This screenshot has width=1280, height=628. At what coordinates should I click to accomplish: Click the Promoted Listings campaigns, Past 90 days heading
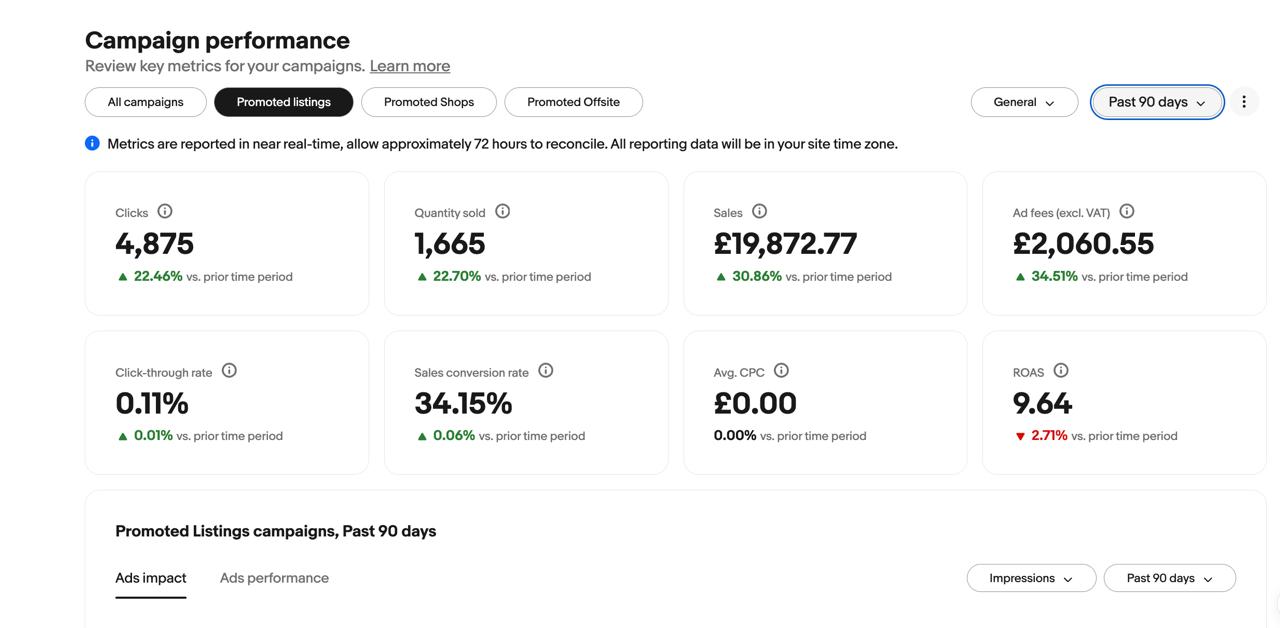(276, 531)
